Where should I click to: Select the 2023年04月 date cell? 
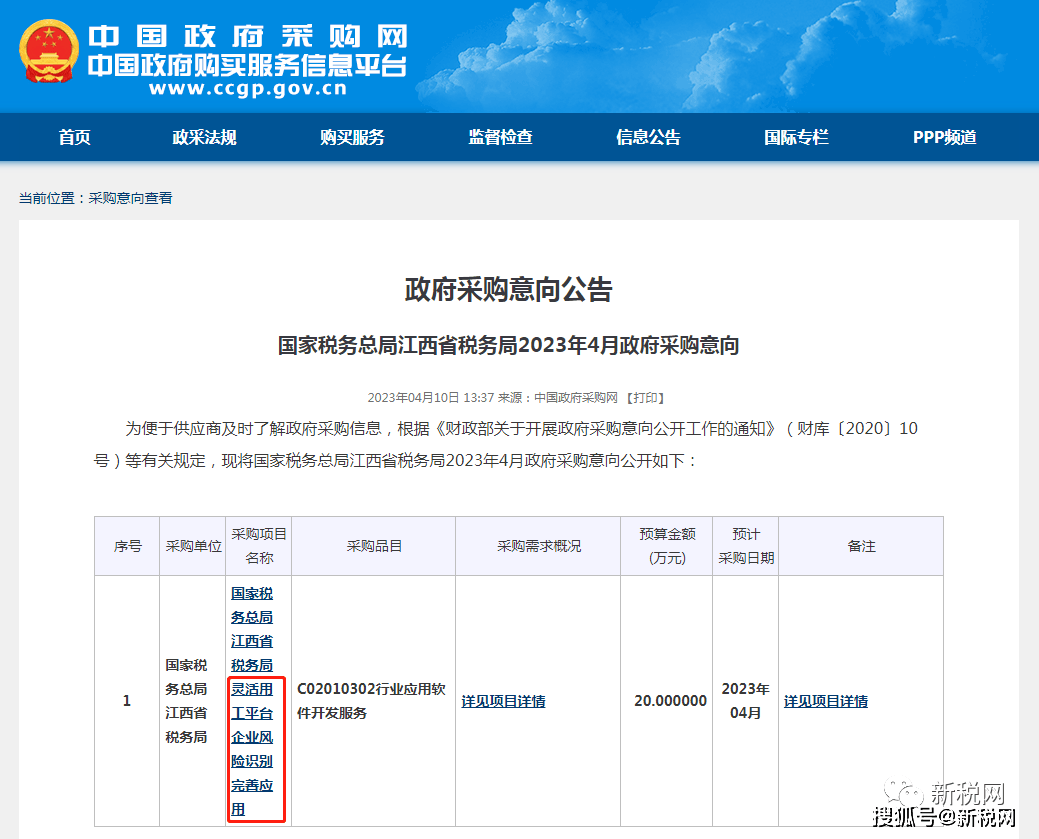(745, 701)
